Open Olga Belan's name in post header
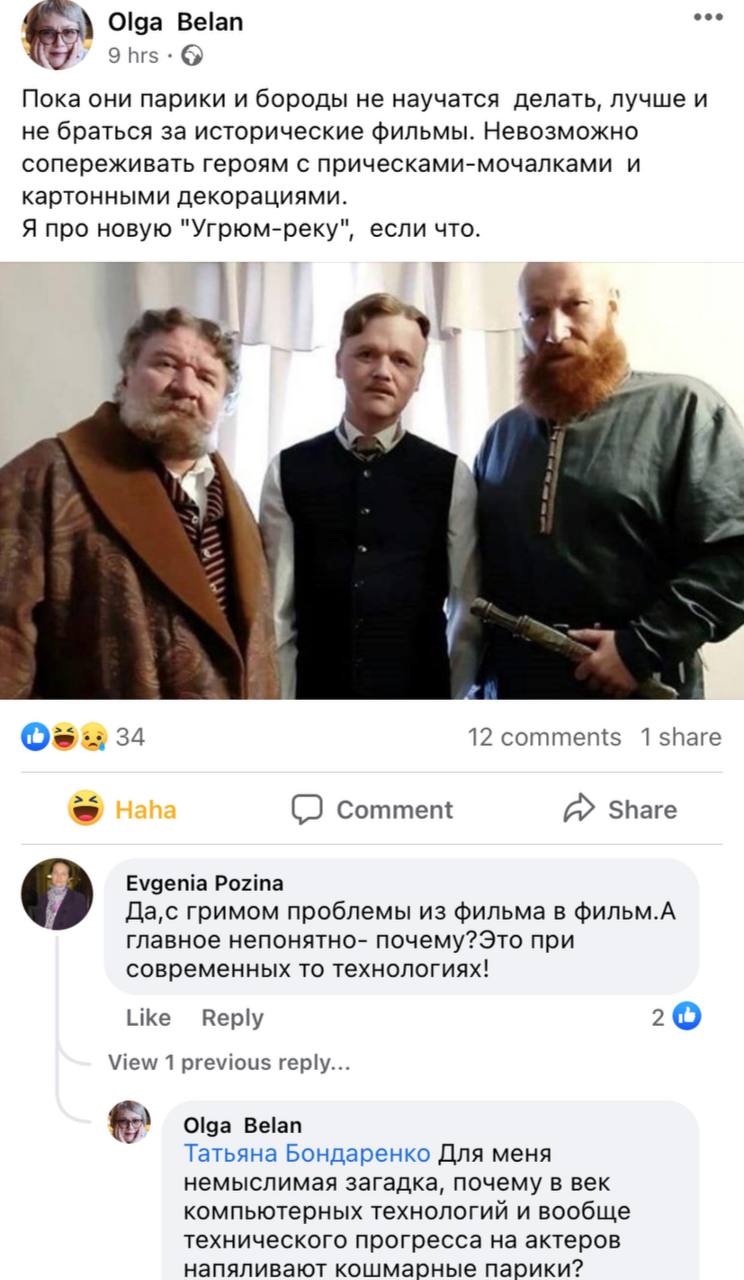 point(175,21)
